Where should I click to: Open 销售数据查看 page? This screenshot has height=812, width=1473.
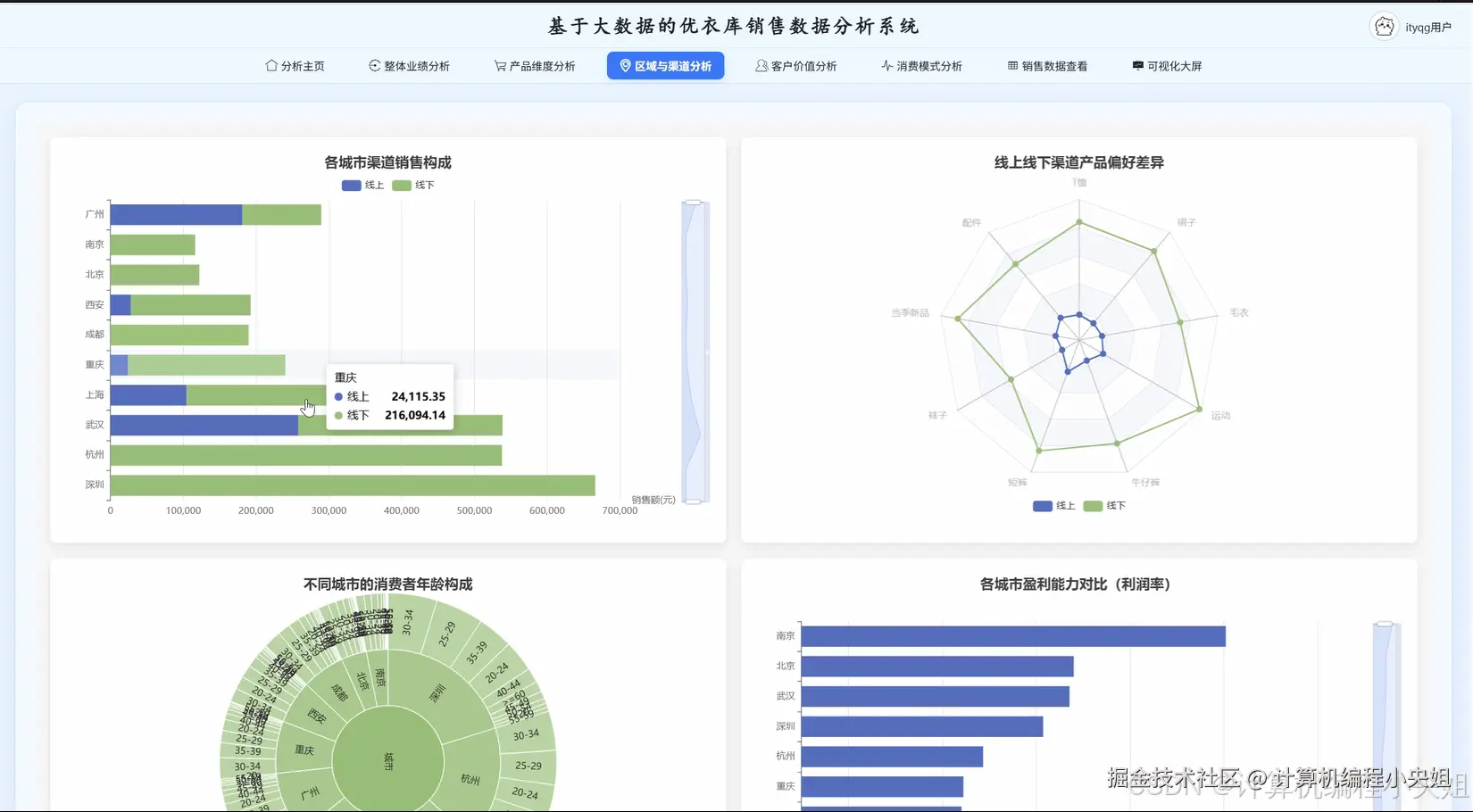tap(1047, 66)
